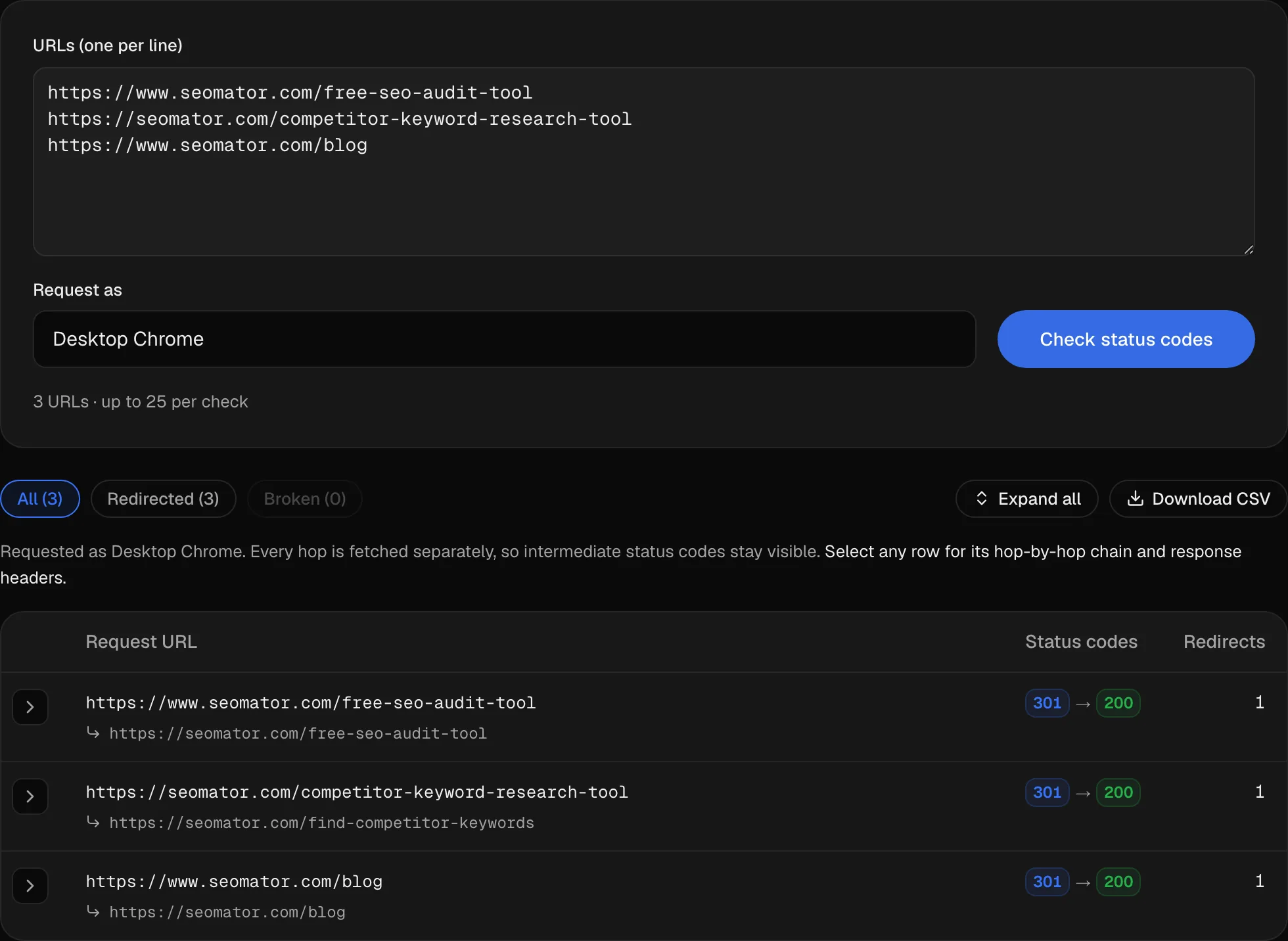Image resolution: width=1288 pixels, height=941 pixels.
Task: Click the '3 URLs · up to 25 per check' text
Action: click(x=141, y=402)
